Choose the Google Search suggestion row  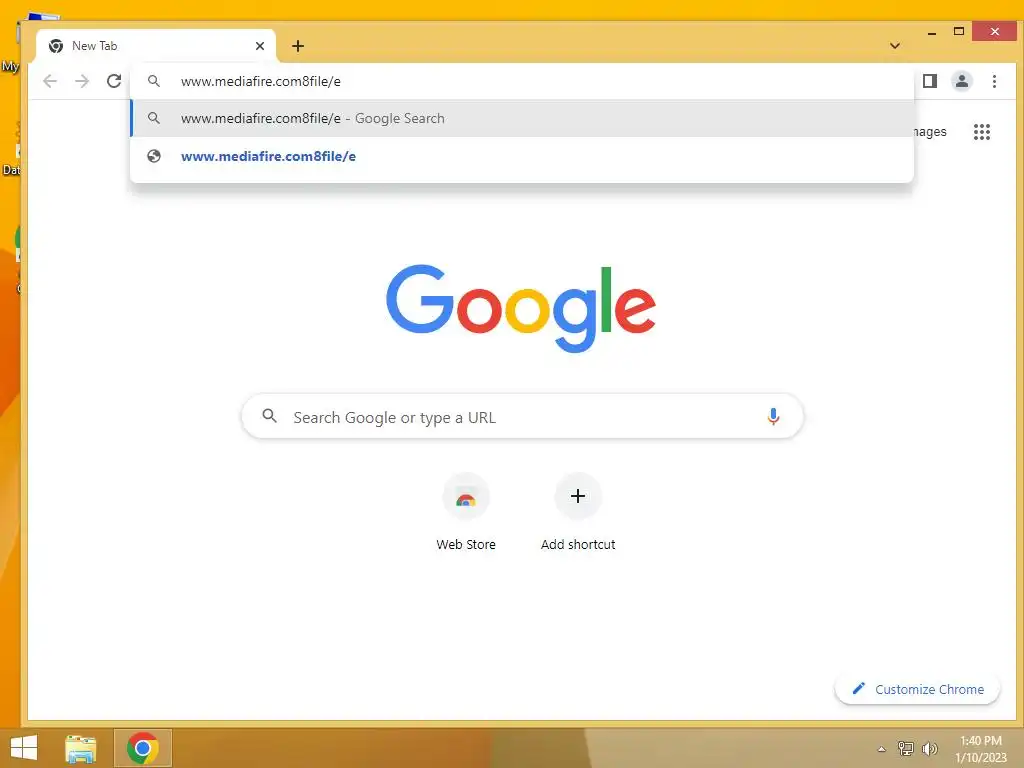pos(522,118)
